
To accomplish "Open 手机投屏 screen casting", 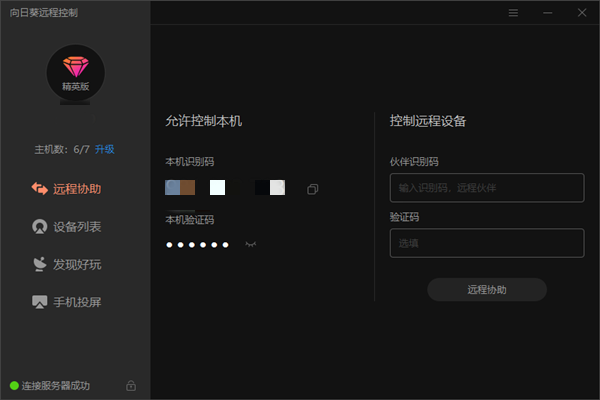I will pyautogui.click(x=67, y=301).
